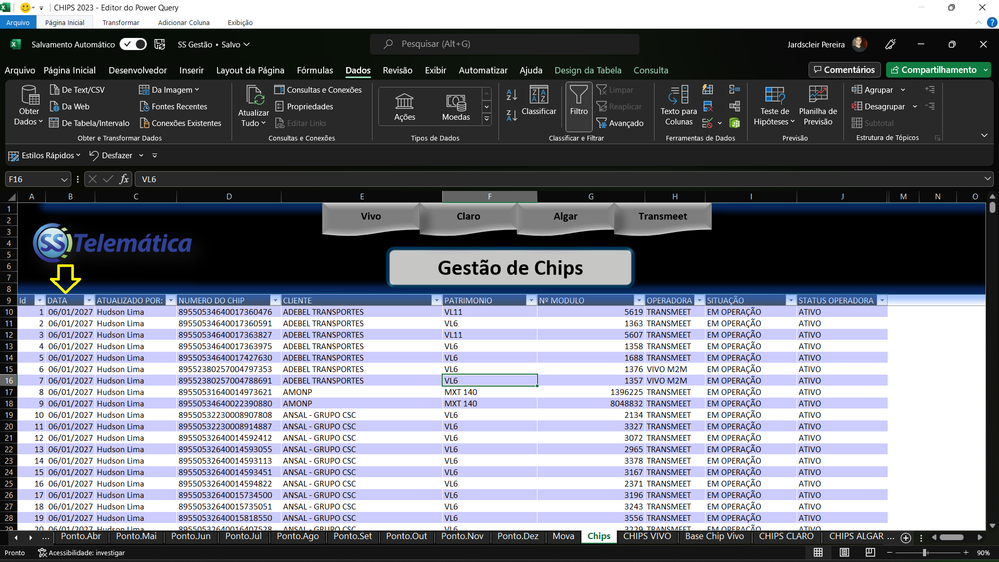Click zoom out minus button
Image resolution: width=999 pixels, height=562 pixels.
(x=889, y=552)
